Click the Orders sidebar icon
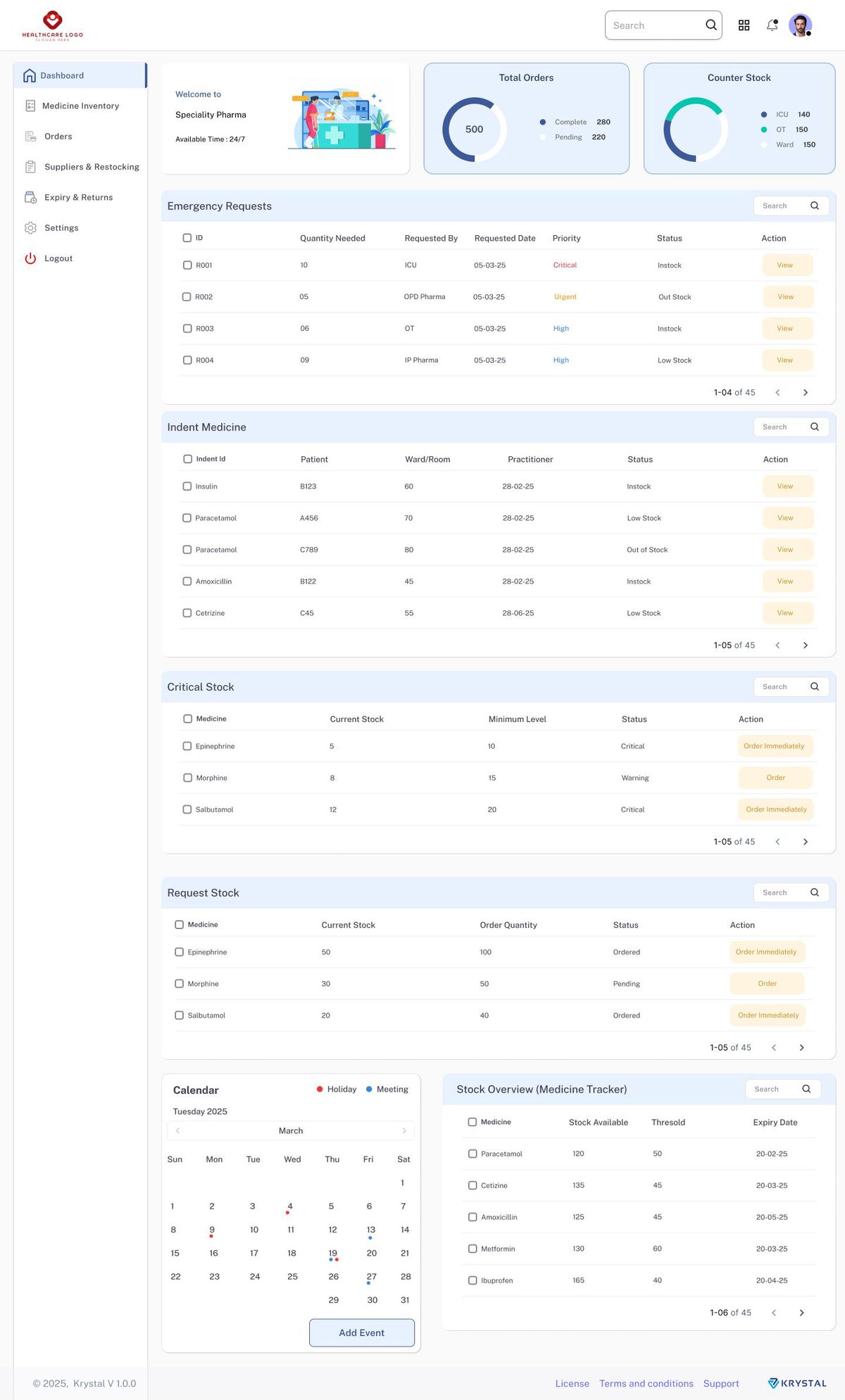845x1400 pixels. (30, 137)
